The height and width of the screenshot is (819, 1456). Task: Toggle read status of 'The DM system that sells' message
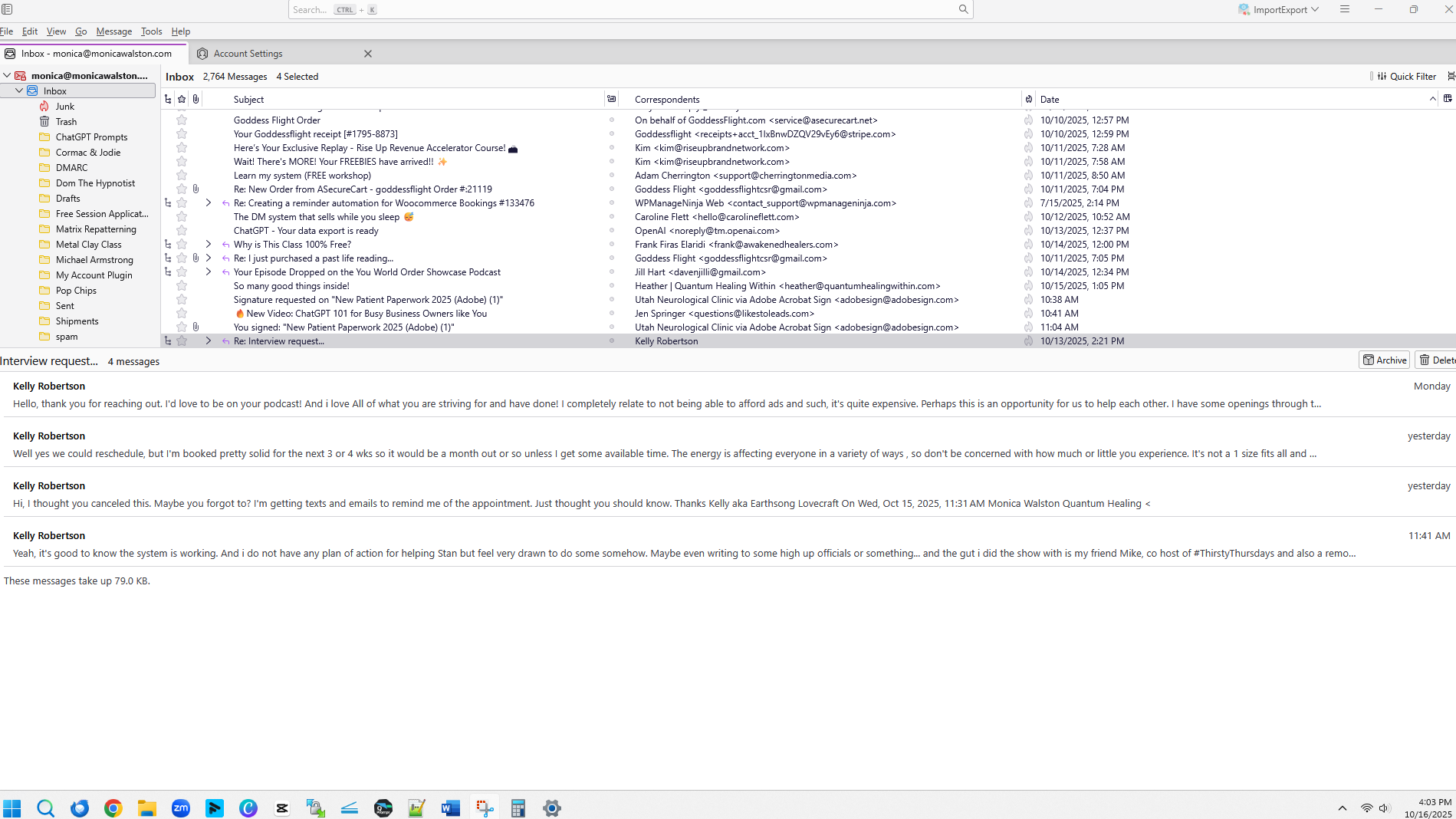click(612, 216)
